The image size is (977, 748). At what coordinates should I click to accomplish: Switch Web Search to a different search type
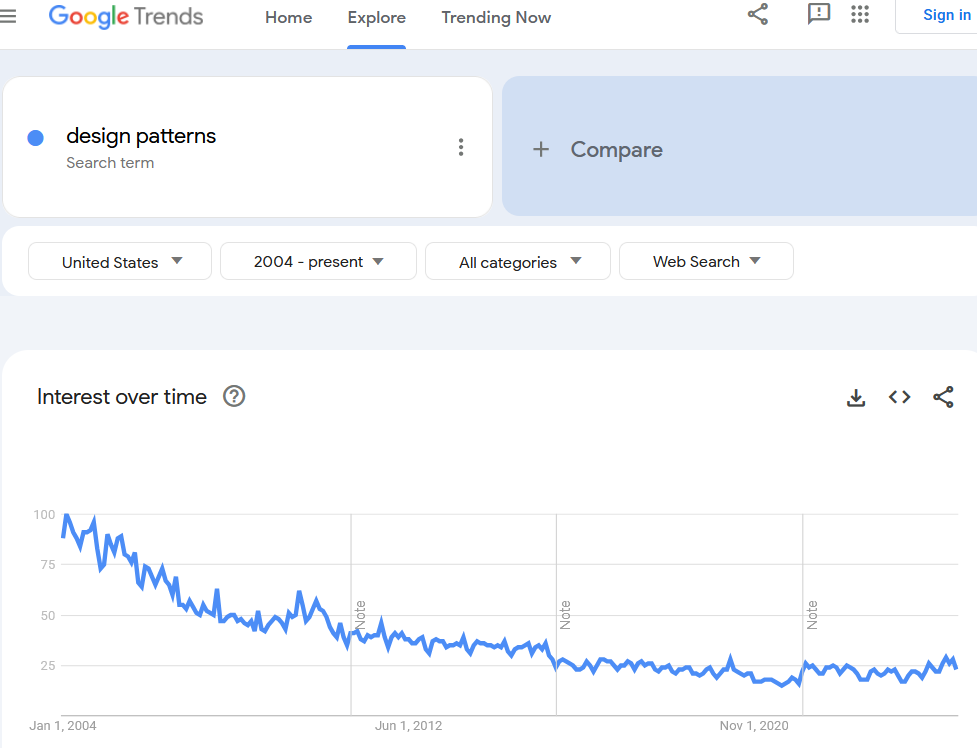[706, 261]
